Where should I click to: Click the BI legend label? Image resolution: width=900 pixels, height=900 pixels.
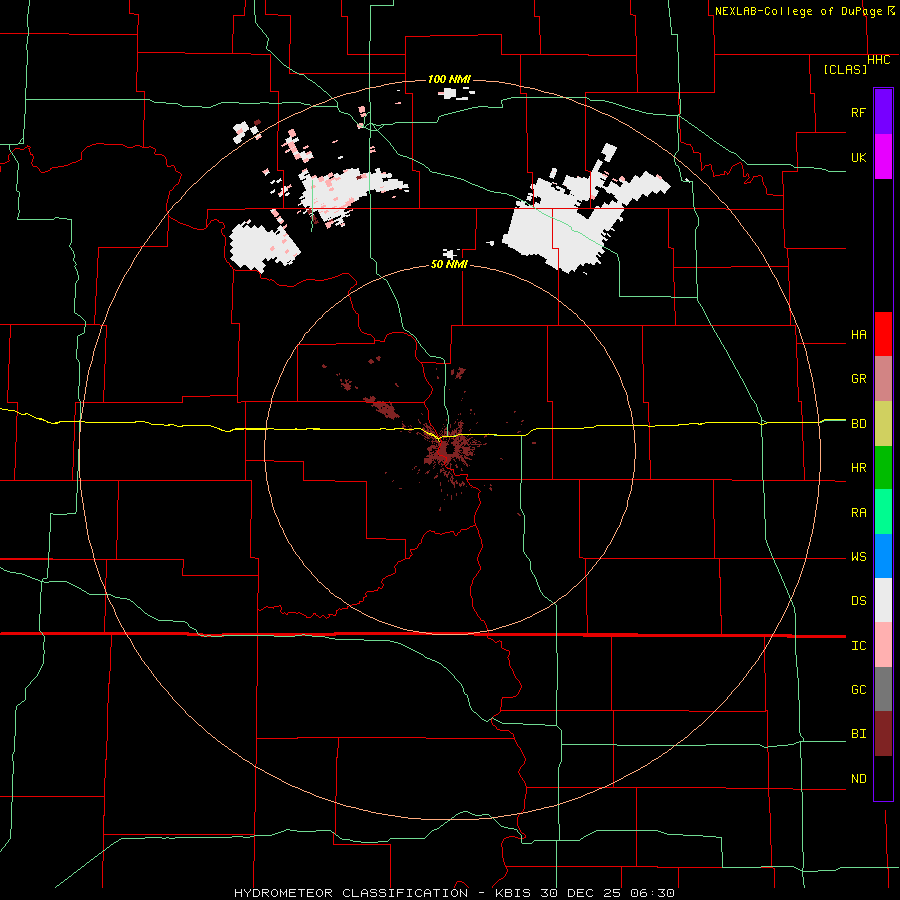click(858, 734)
